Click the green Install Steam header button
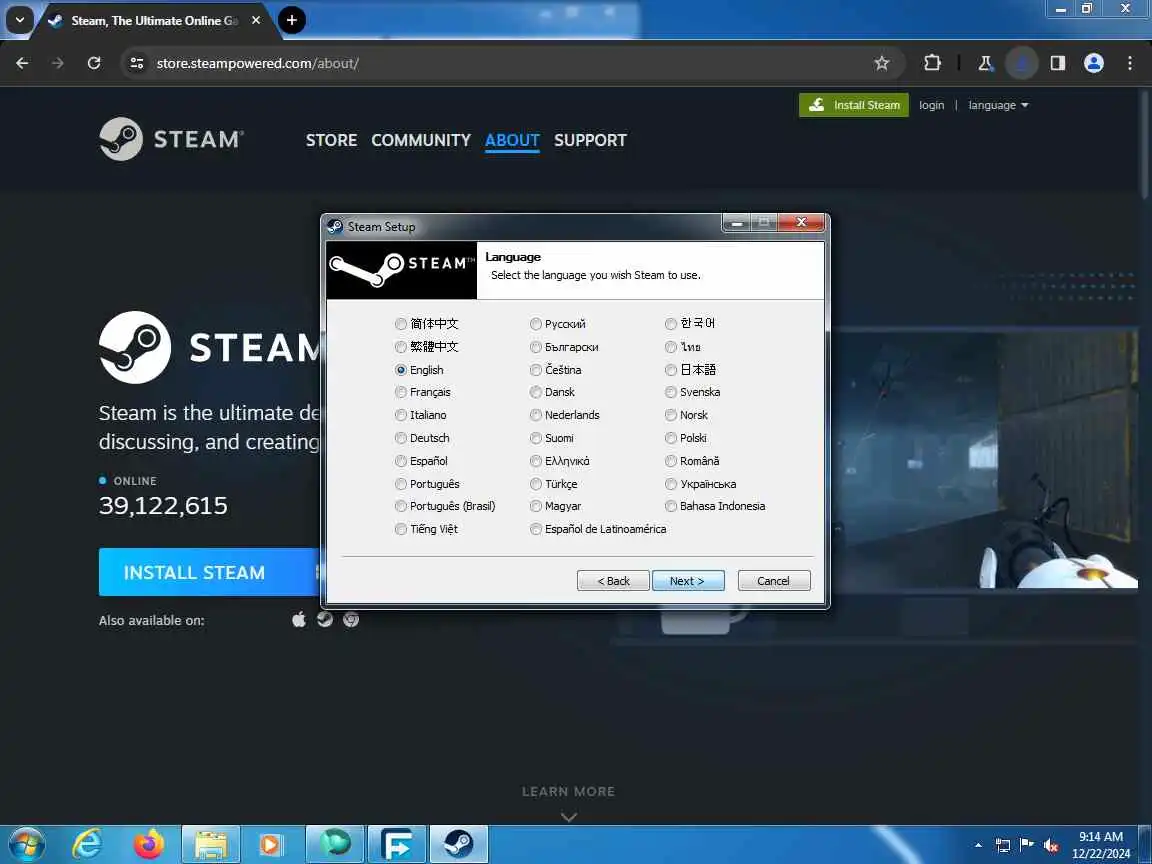 point(854,105)
